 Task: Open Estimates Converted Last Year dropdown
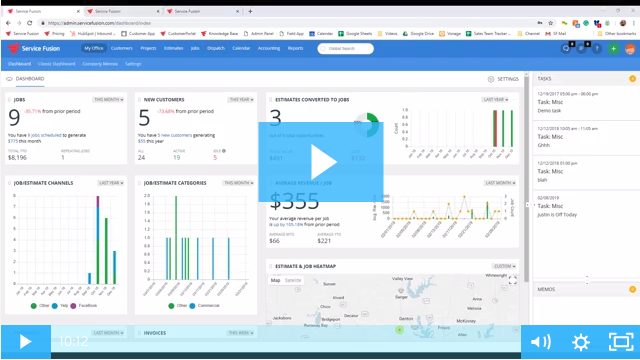point(496,100)
